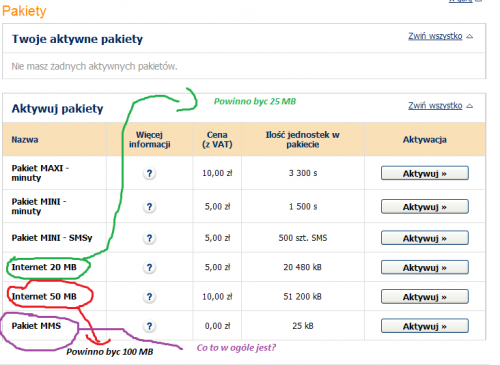This screenshot has height=365, width=500.
Task: Click the 1 500 s units cell
Action: pos(303,207)
